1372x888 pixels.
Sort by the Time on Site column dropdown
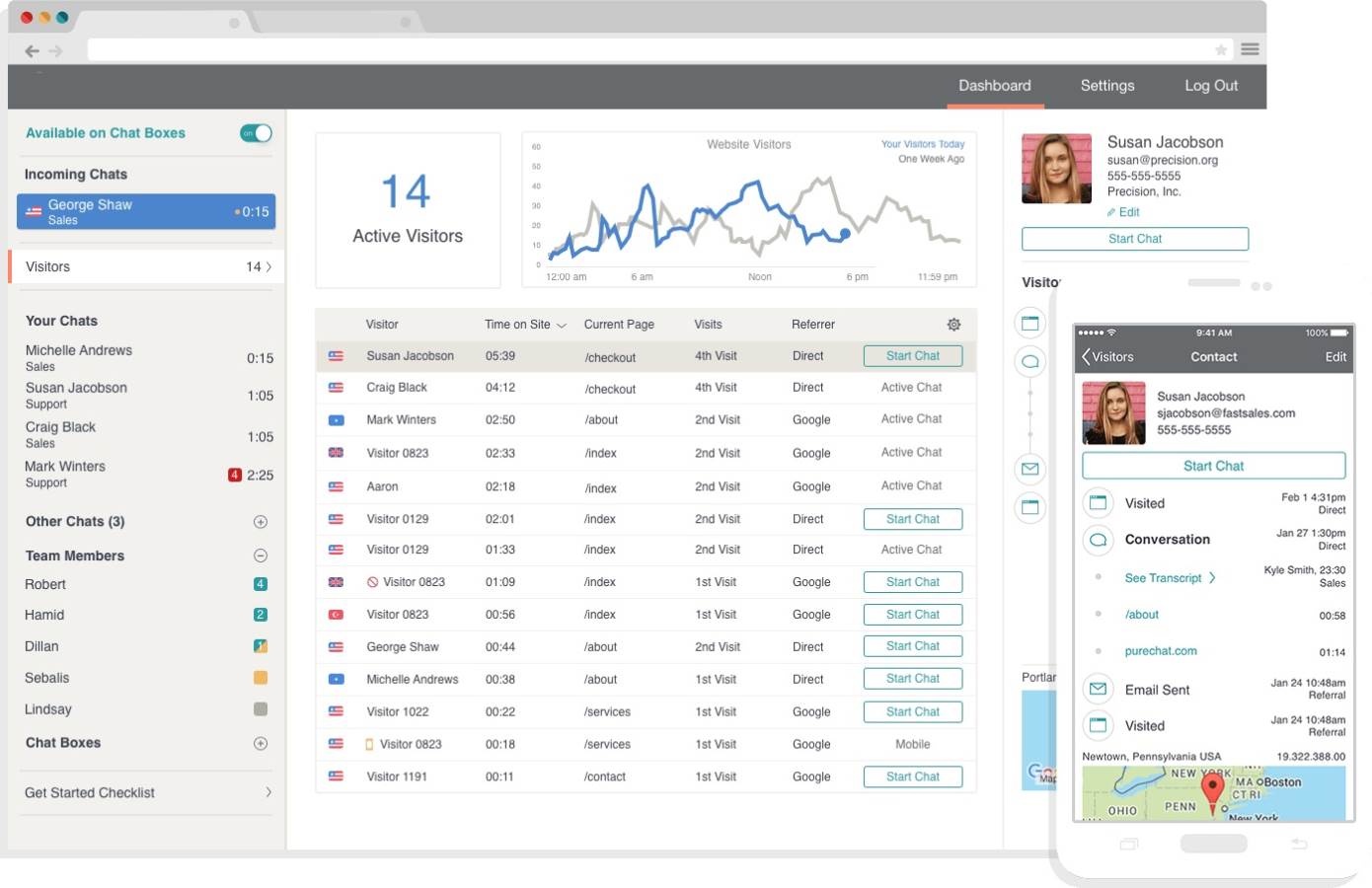pos(562,326)
